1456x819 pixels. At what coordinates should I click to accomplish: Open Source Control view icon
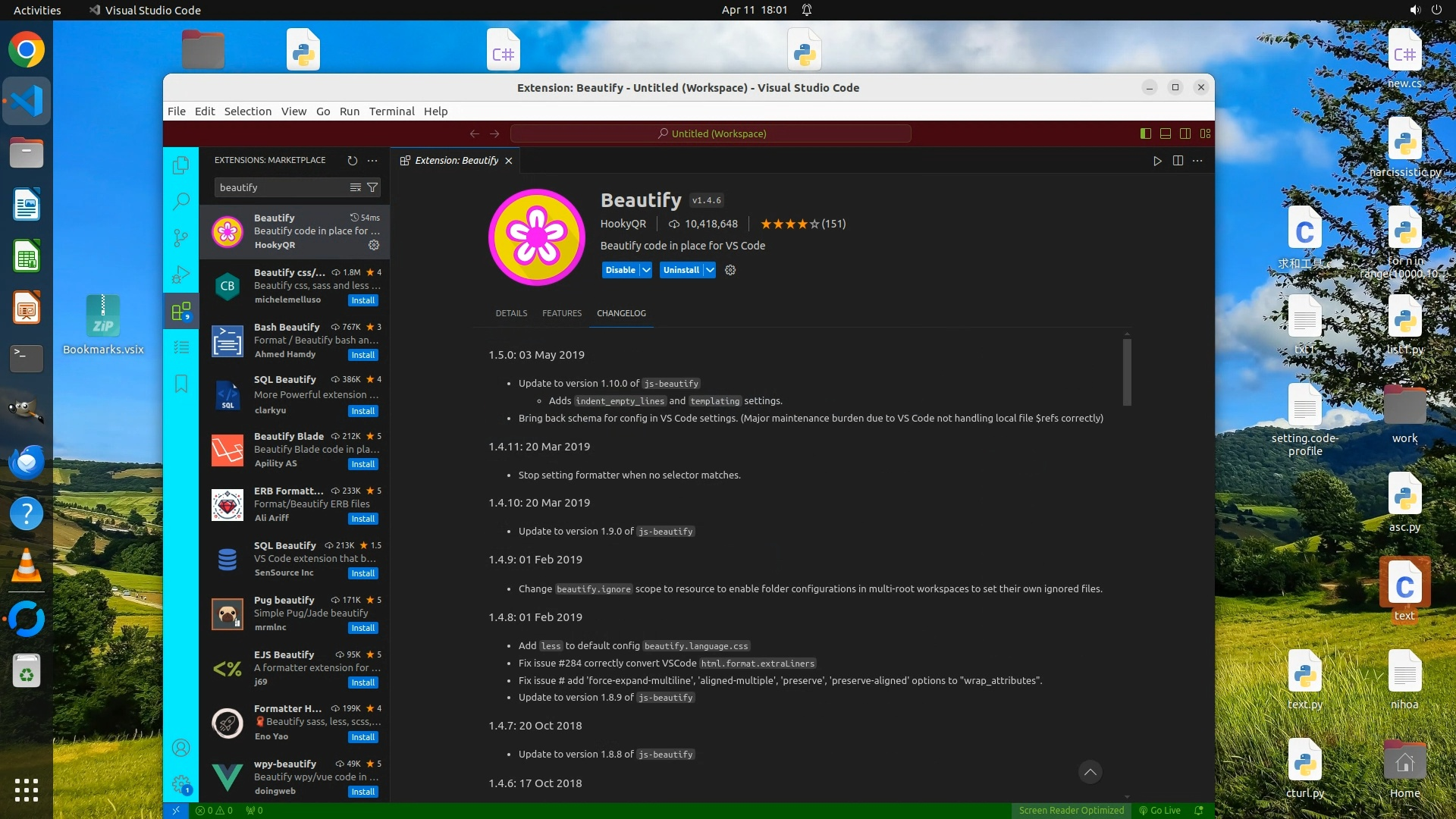pos(180,238)
